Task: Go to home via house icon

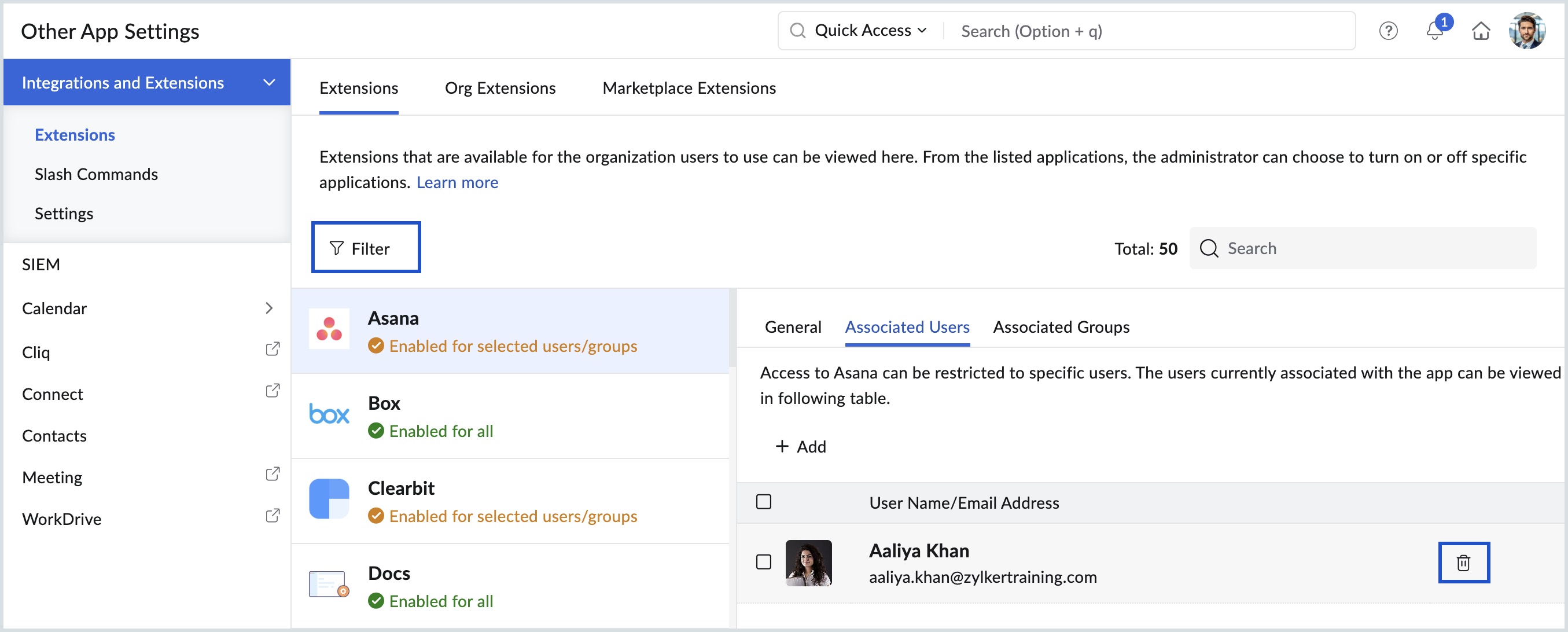Action: pyautogui.click(x=1481, y=31)
